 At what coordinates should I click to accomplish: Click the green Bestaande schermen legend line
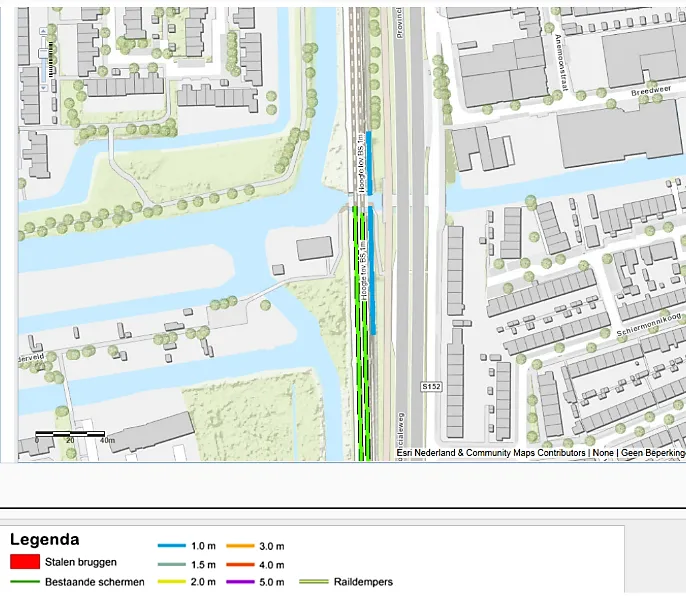24,582
